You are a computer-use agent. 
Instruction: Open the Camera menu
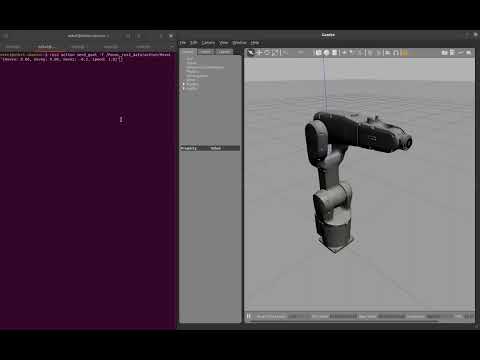click(x=208, y=43)
